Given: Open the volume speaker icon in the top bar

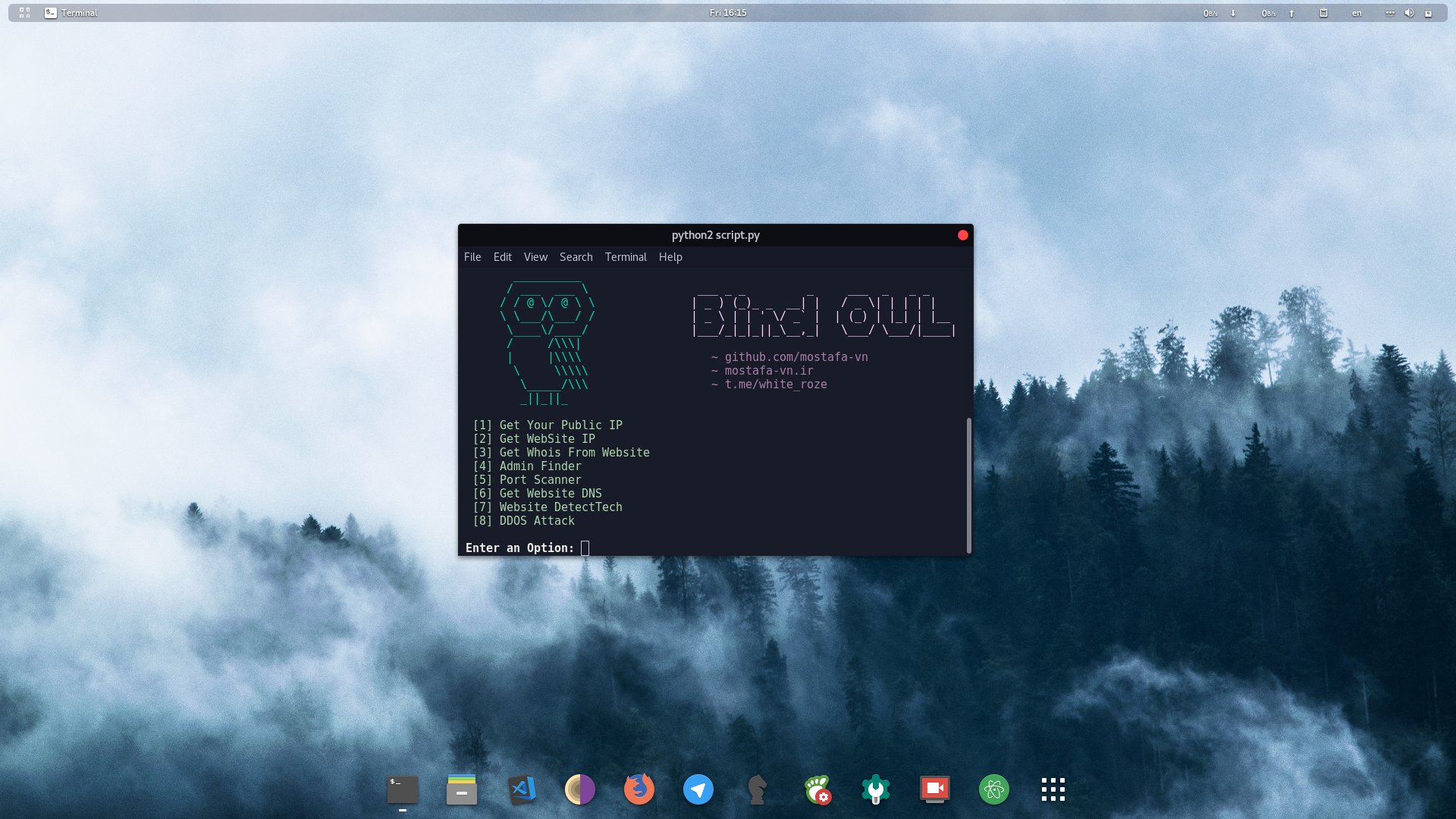Looking at the screenshot, I should pyautogui.click(x=1409, y=13).
